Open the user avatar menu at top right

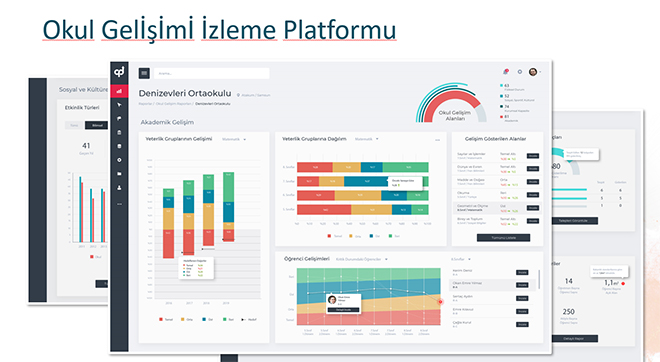coord(534,72)
